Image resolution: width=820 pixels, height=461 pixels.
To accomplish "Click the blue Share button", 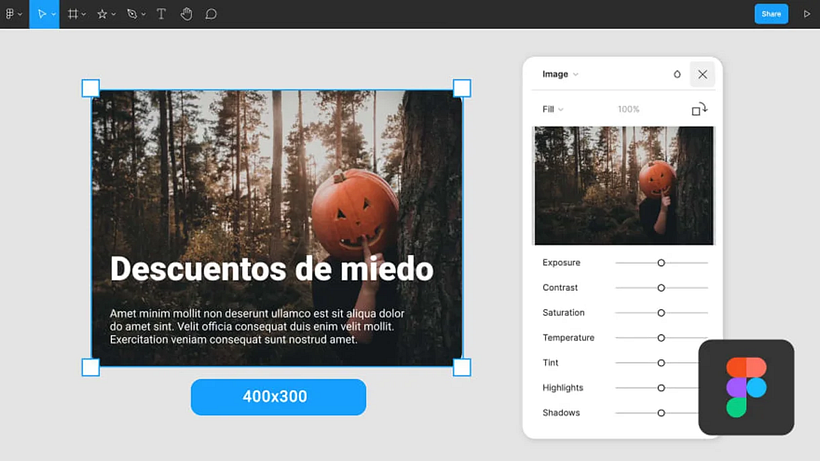I will tap(771, 14).
